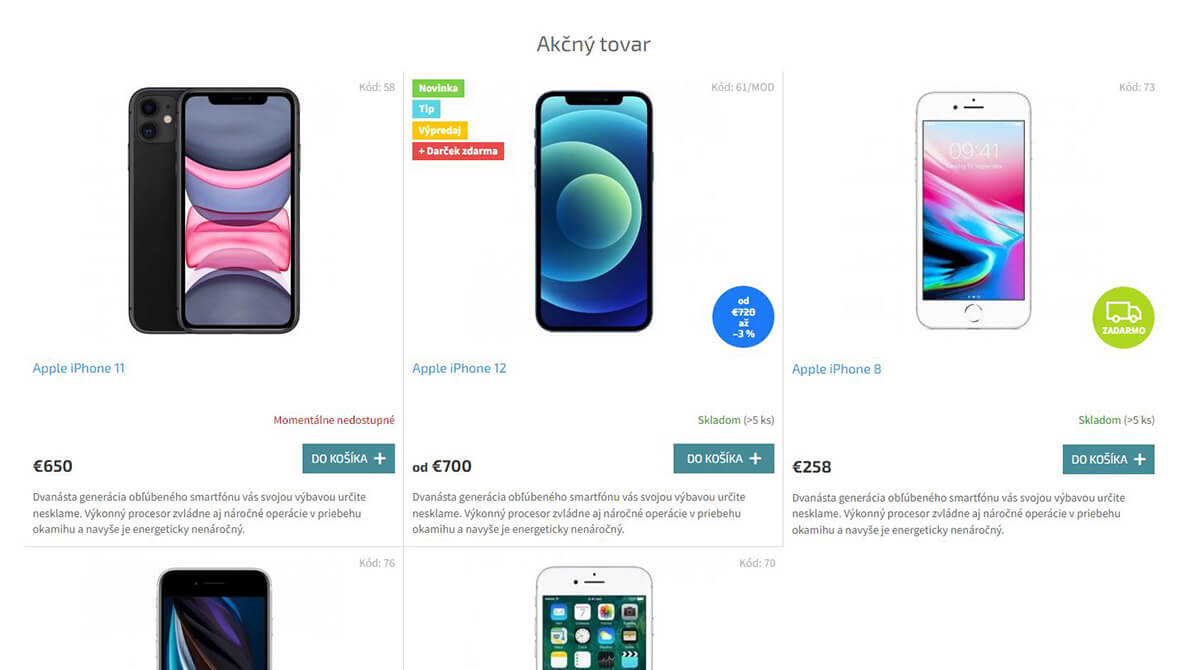Click the Akčný tovar section heading
Image resolution: width=1200 pixels, height=670 pixels.
click(594, 44)
